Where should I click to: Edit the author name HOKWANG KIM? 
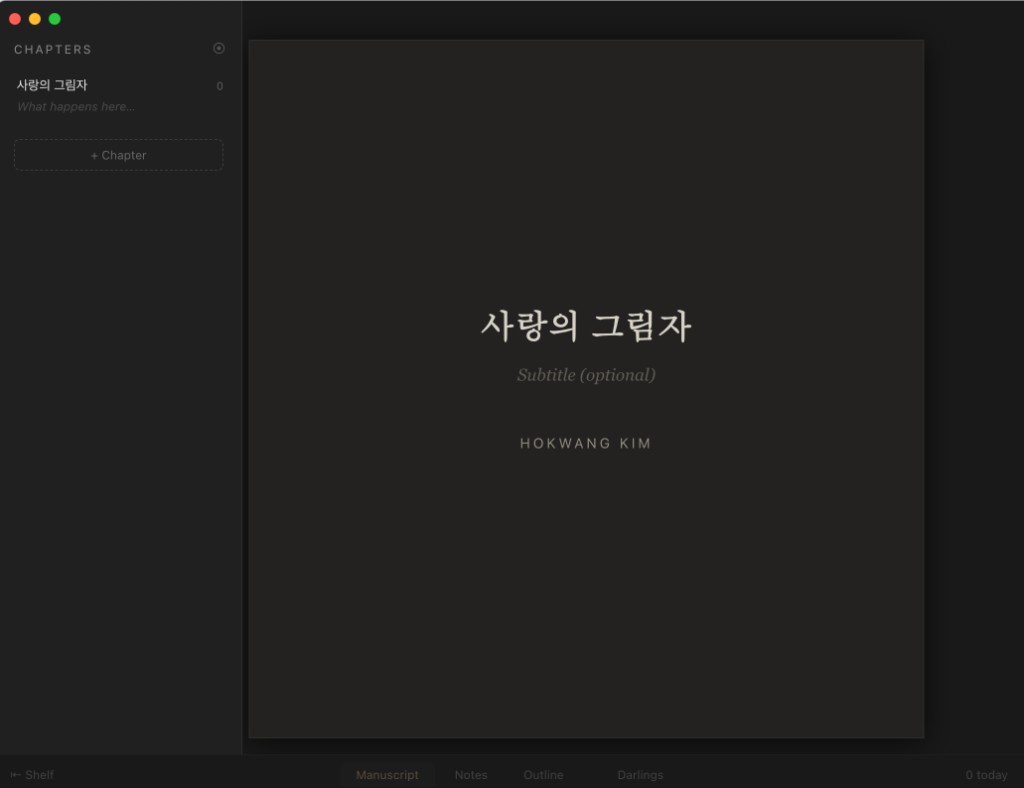click(586, 443)
